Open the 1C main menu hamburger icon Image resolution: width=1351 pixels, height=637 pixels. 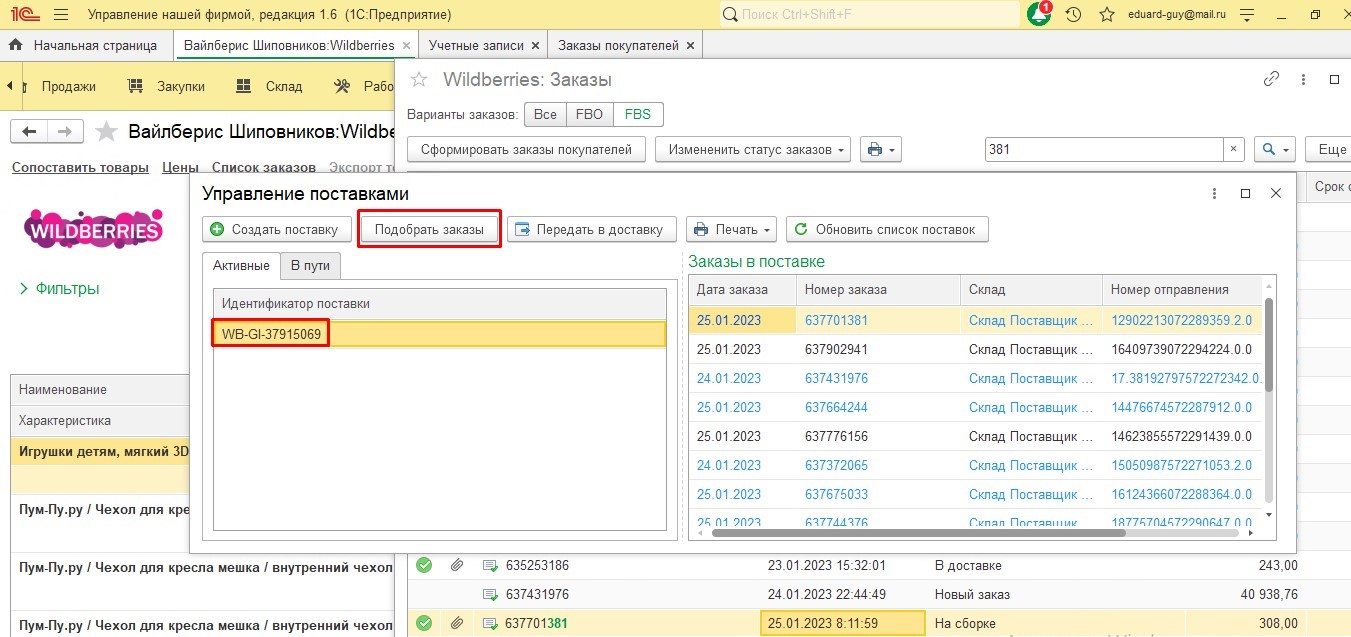(x=60, y=15)
